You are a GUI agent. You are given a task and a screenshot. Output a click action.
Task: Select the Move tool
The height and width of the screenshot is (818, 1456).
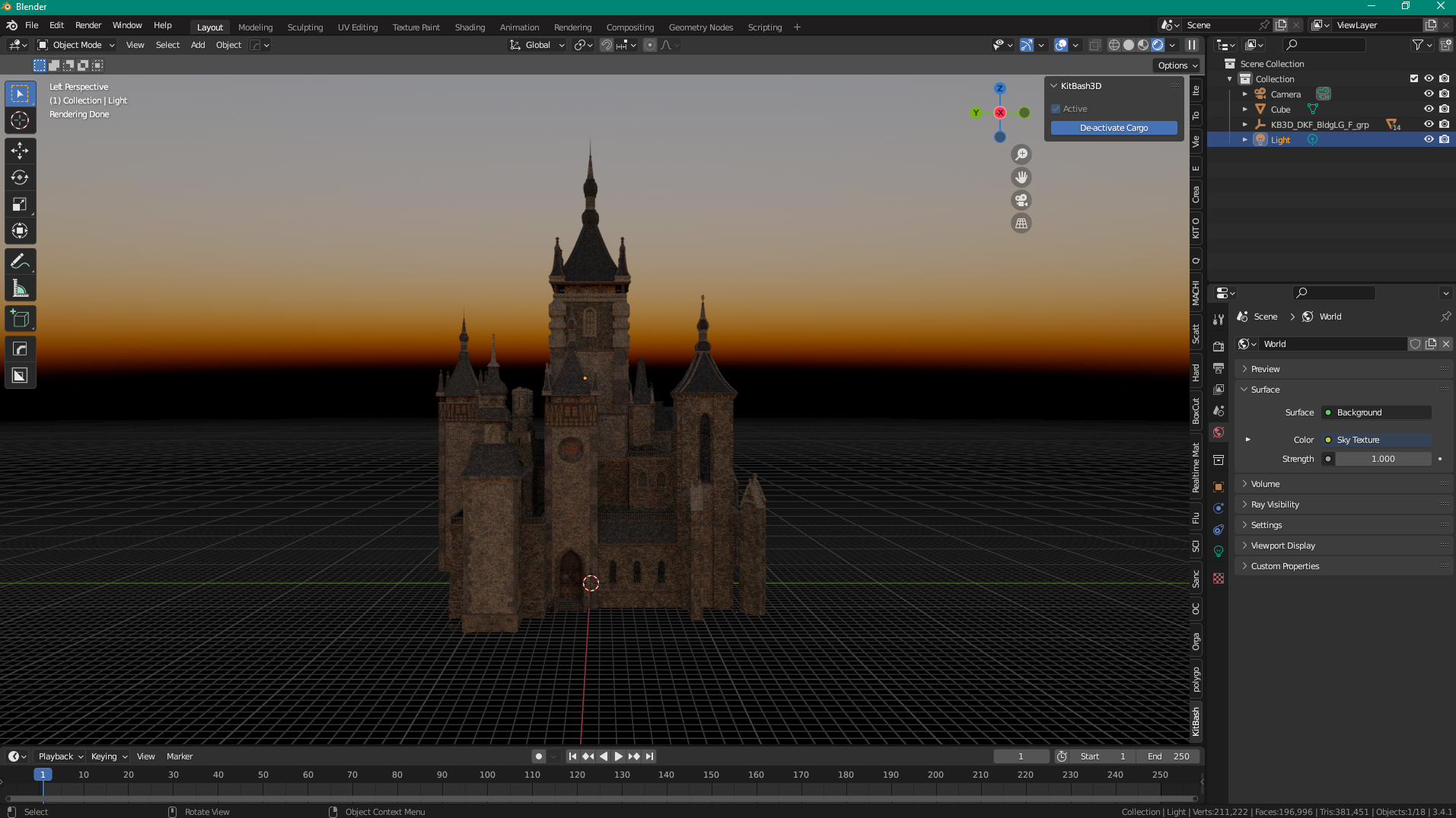(x=20, y=151)
